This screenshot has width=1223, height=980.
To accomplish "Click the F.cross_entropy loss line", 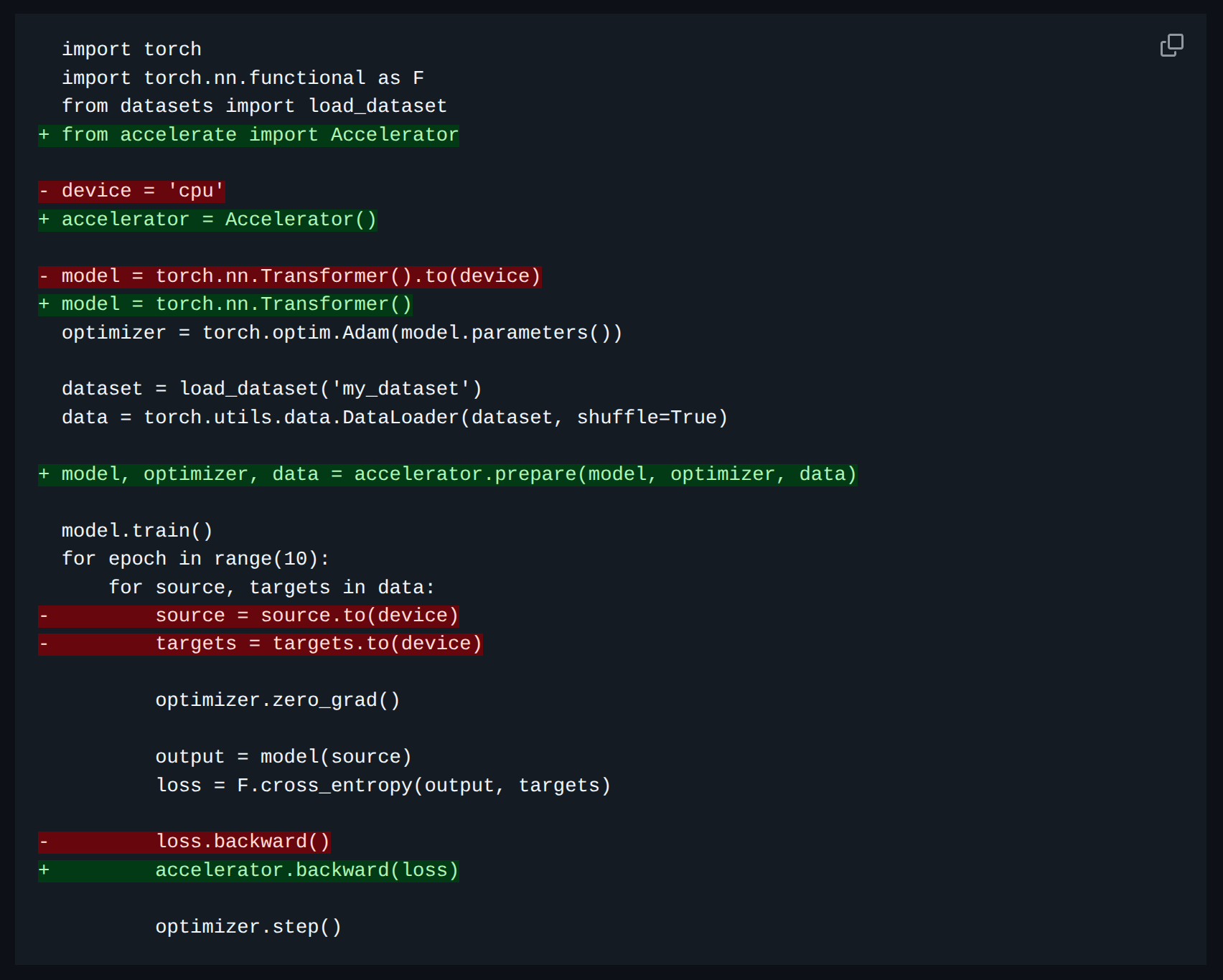I will [383, 785].
